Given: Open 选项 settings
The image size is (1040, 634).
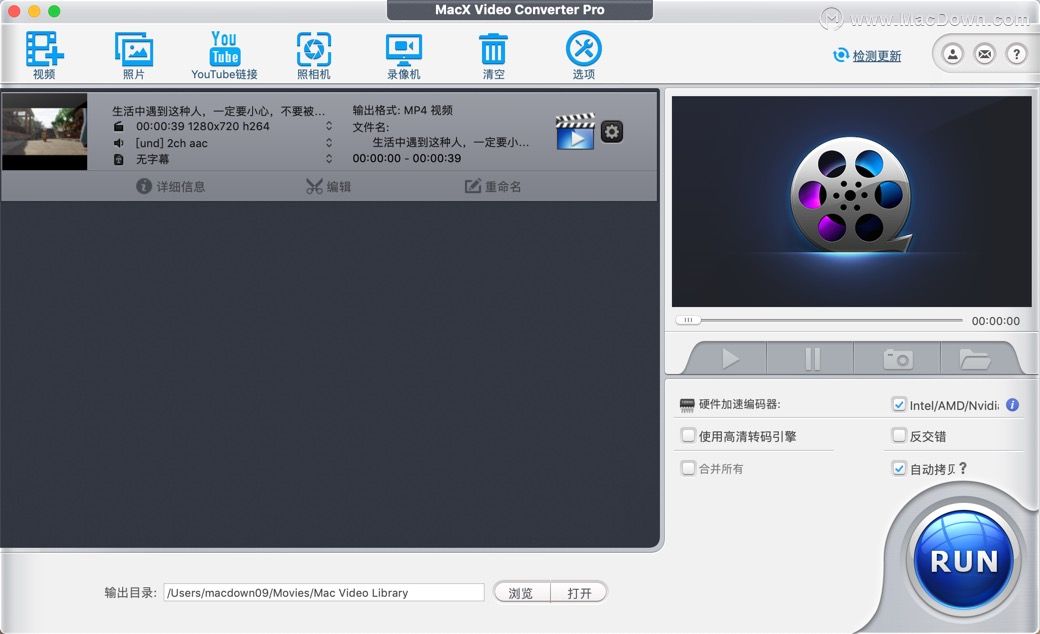Looking at the screenshot, I should (x=584, y=54).
